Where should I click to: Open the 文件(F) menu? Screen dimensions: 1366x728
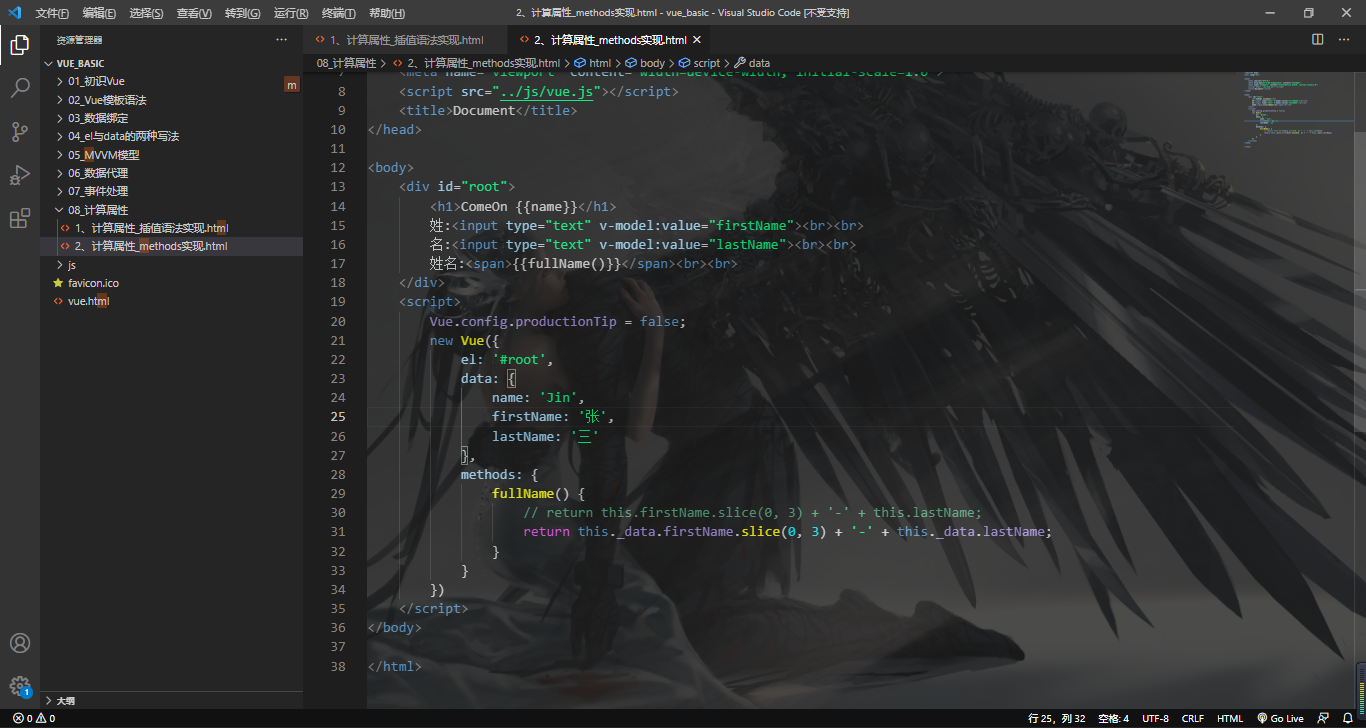coord(52,13)
